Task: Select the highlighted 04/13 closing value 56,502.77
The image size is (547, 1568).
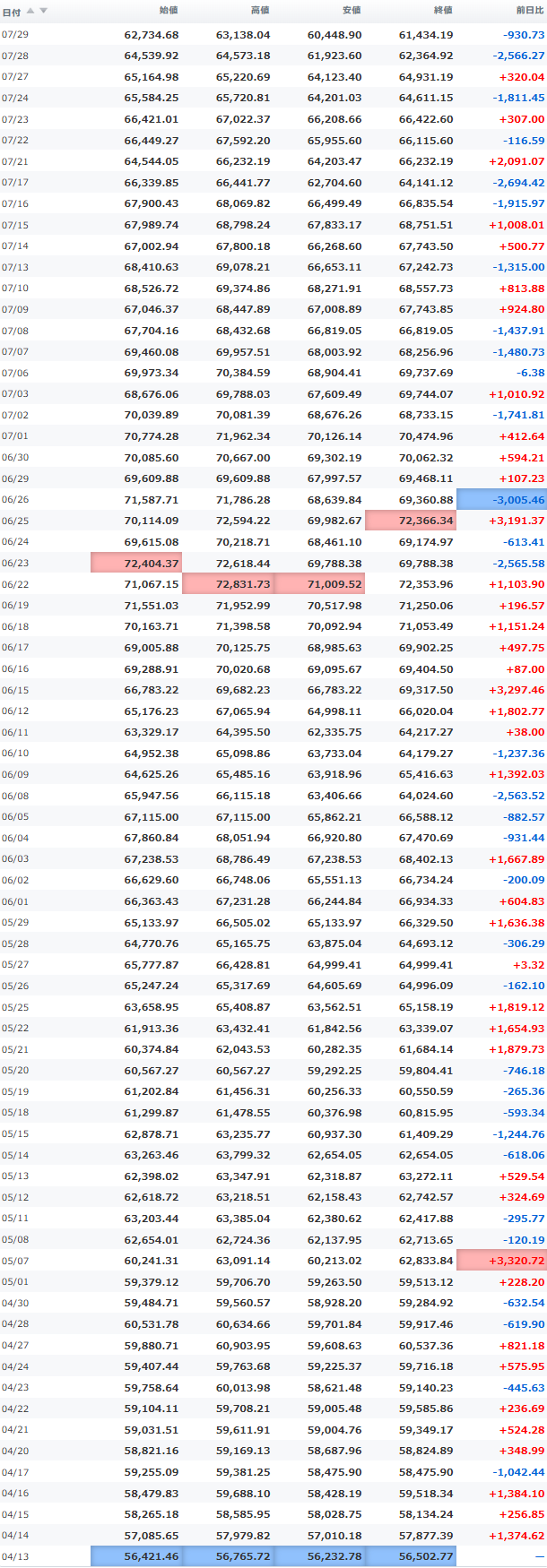Action: click(411, 1556)
